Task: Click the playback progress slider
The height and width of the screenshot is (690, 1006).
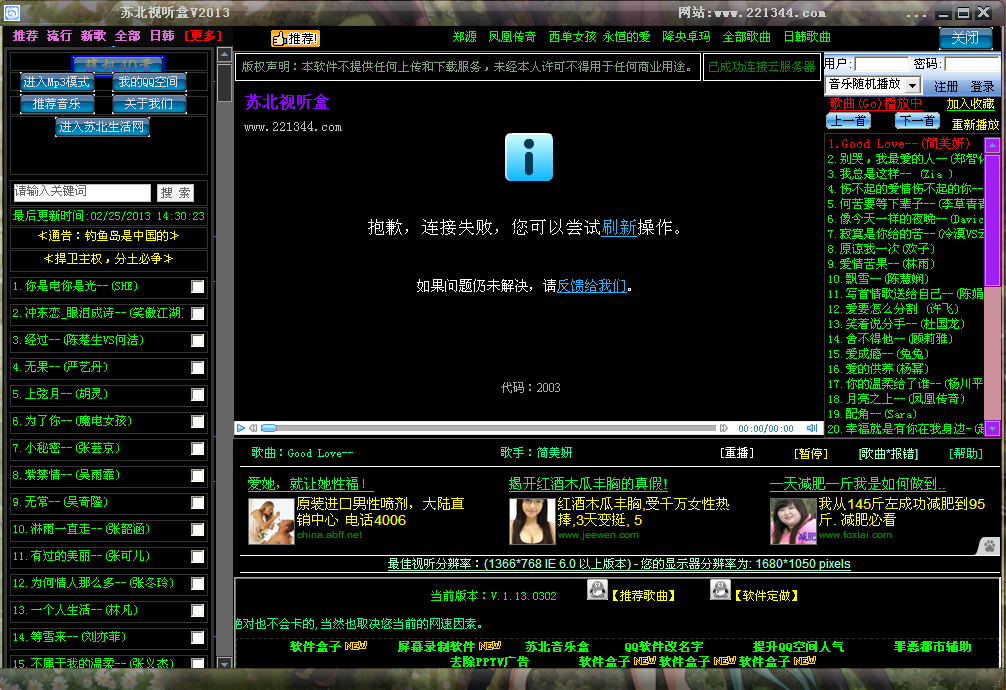Action: [489, 428]
